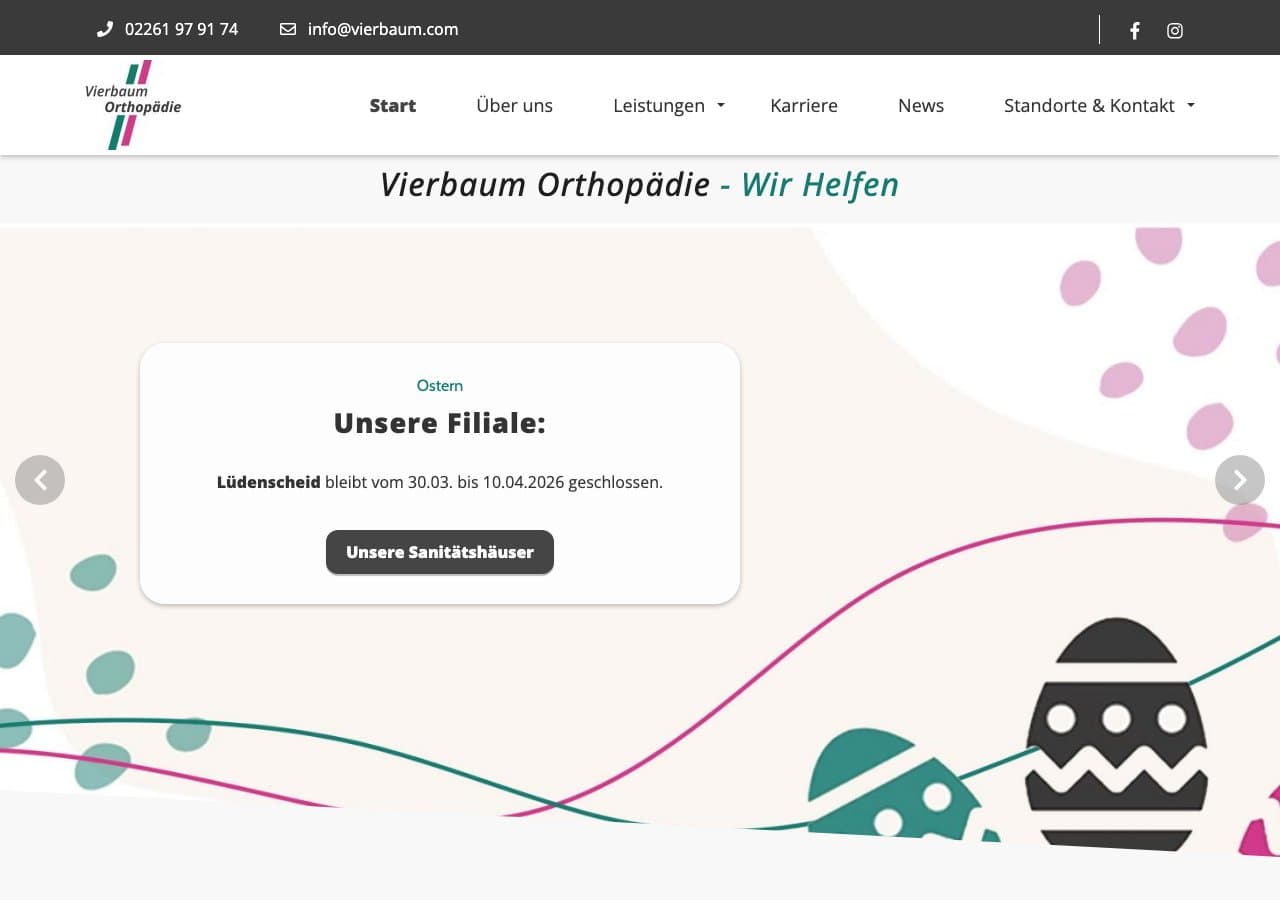
Task: Click the carousel navigation control
Action: pyautogui.click(x=1240, y=480)
